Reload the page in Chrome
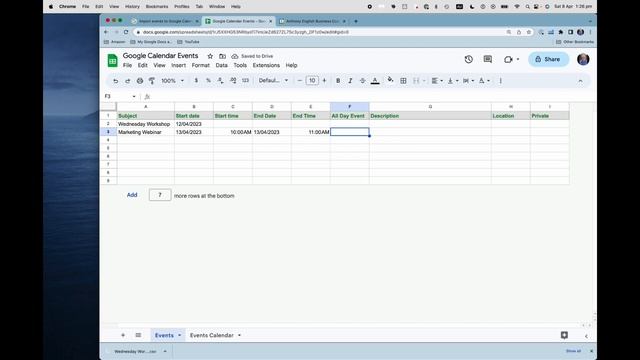Screen dimensions: 640x360 click(x=126, y=32)
